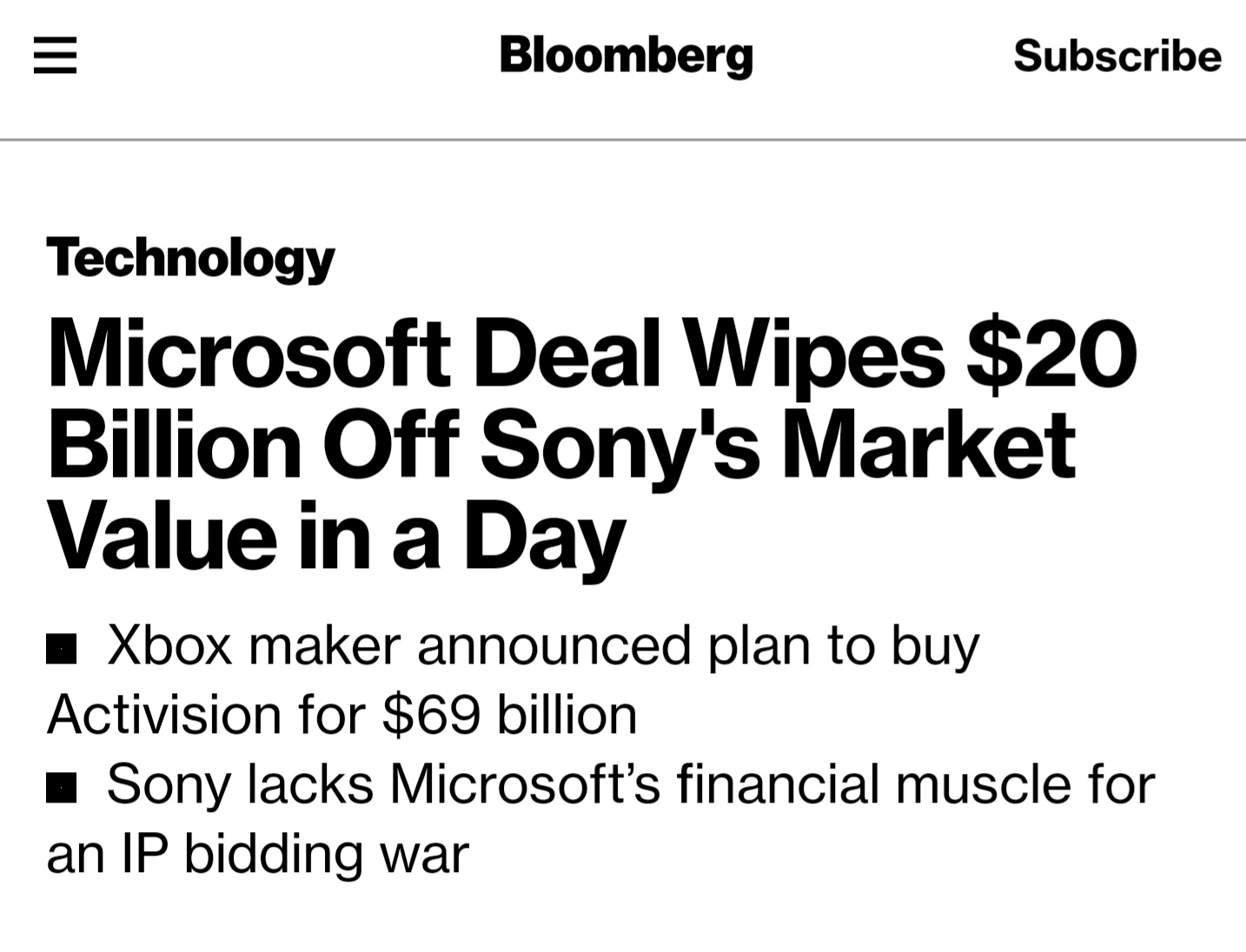Click the Sony lacks financial muscle summary

[631, 784]
